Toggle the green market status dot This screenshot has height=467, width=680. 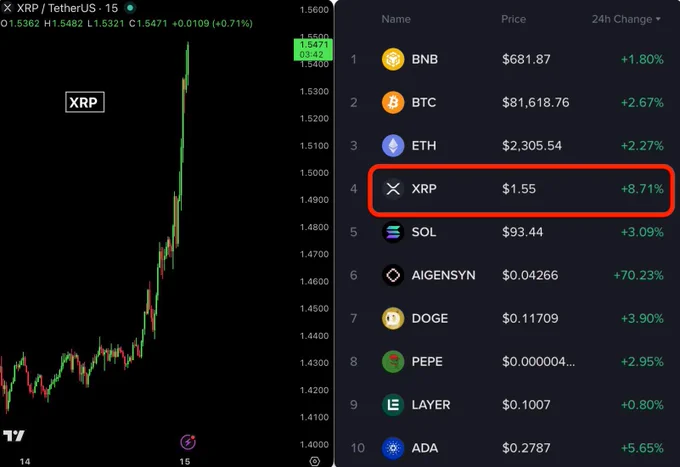point(130,8)
